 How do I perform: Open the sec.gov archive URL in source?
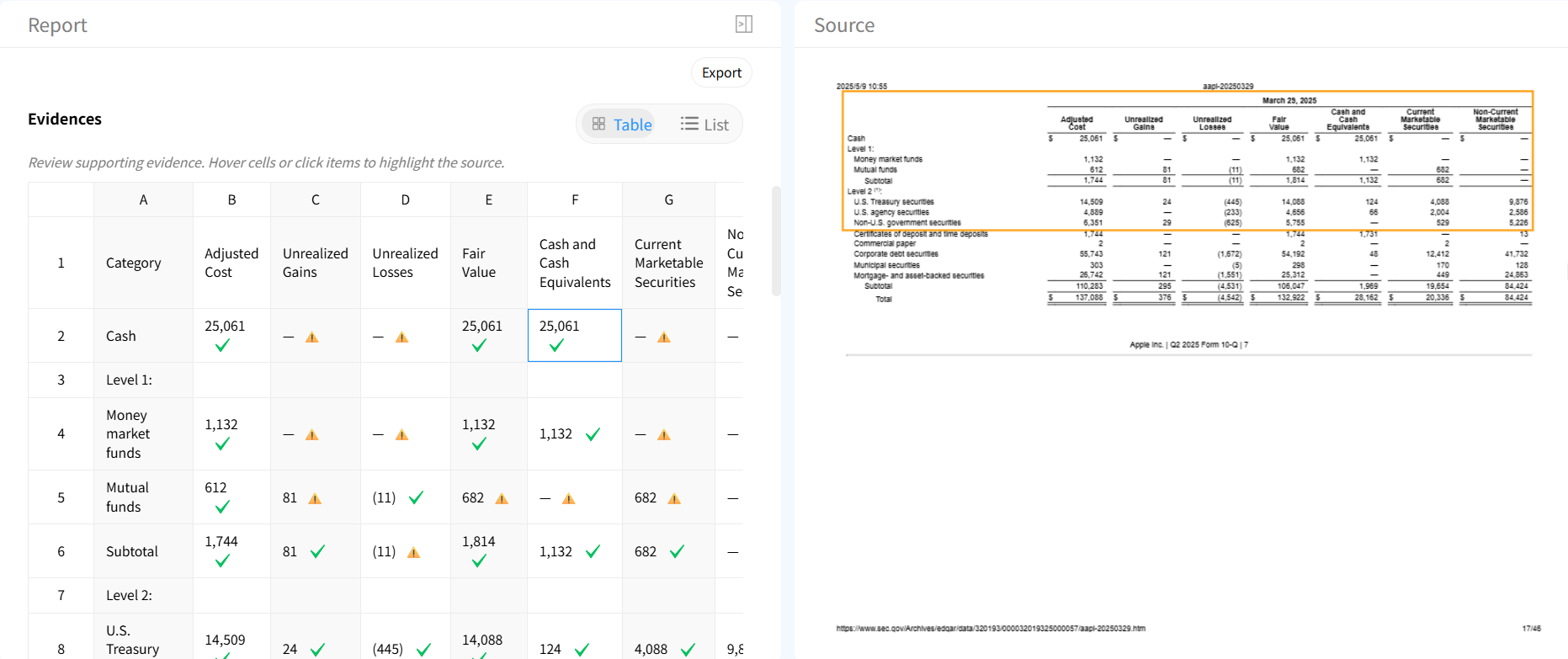(991, 629)
